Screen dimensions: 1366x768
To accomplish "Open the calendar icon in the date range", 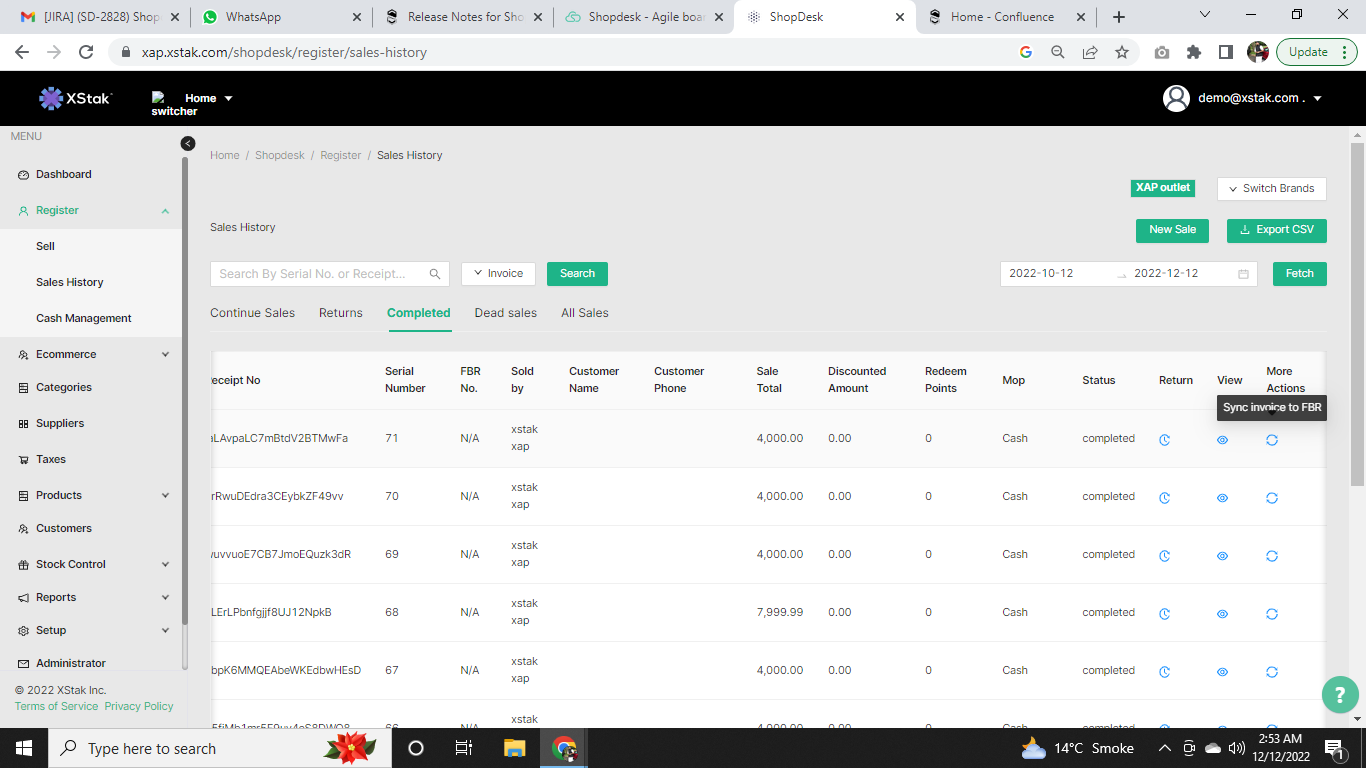I will tap(1243, 274).
